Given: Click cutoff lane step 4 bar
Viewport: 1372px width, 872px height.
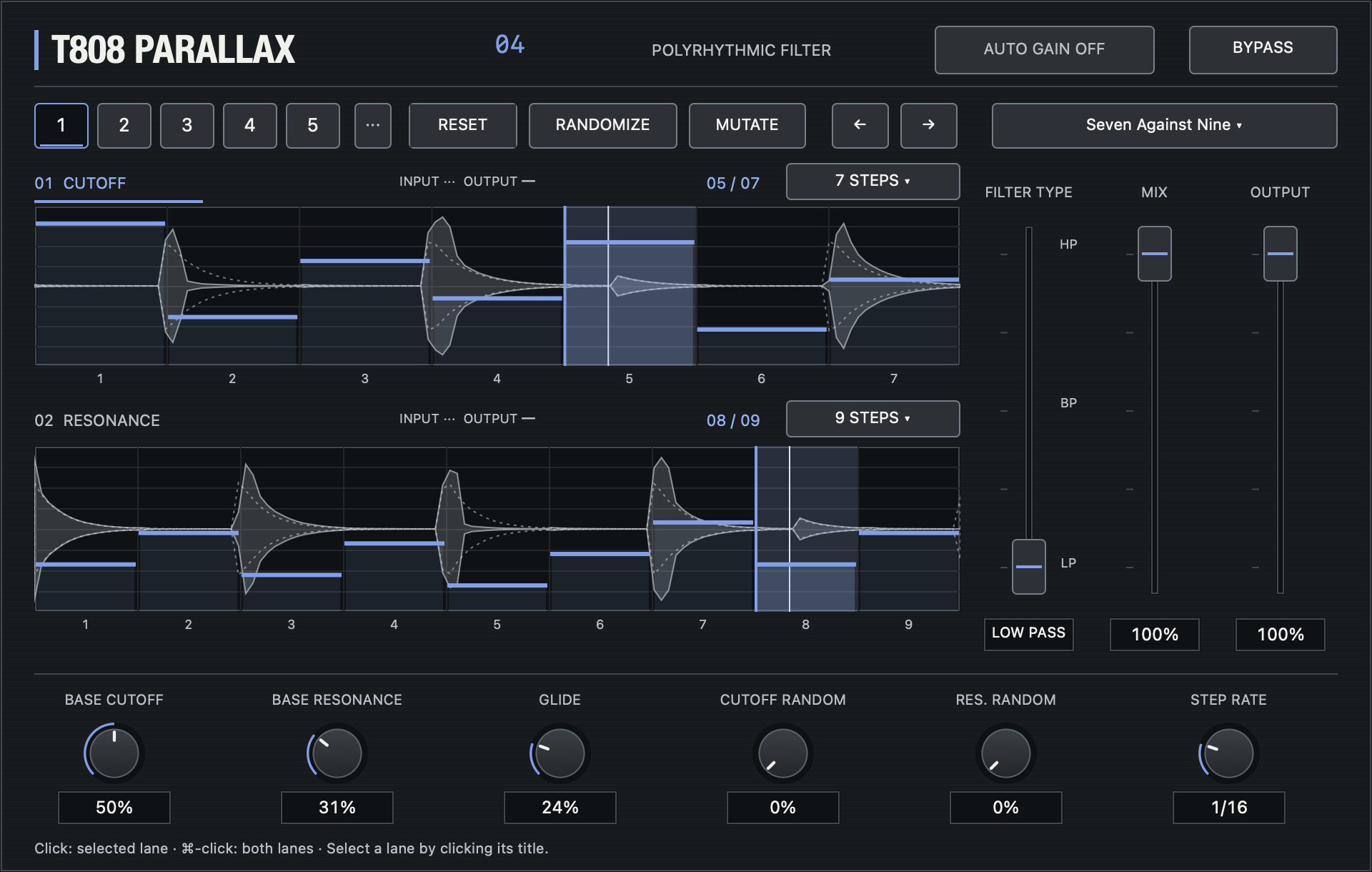Looking at the screenshot, I should tap(497, 298).
